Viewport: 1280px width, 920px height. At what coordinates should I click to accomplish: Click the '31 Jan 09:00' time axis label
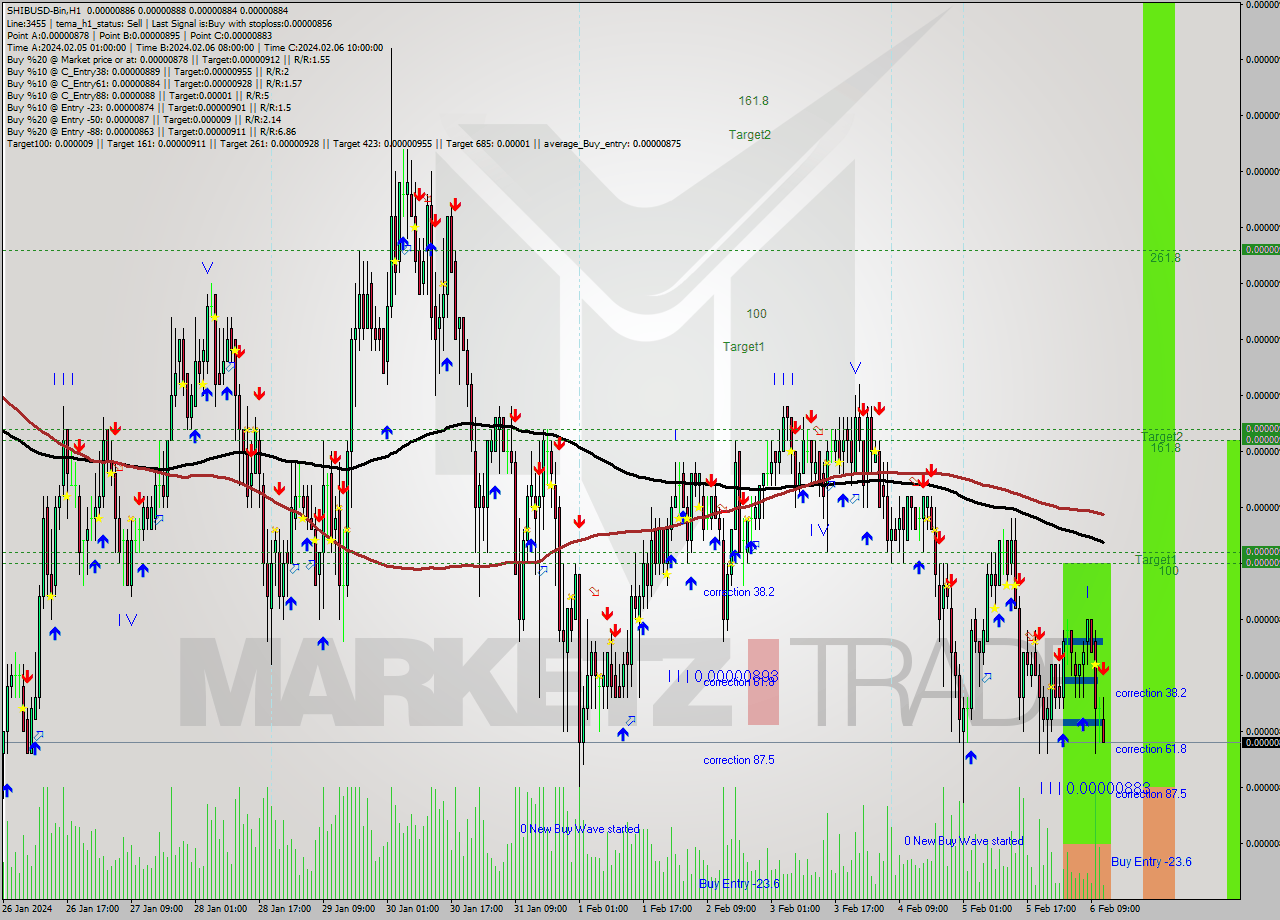(541, 909)
